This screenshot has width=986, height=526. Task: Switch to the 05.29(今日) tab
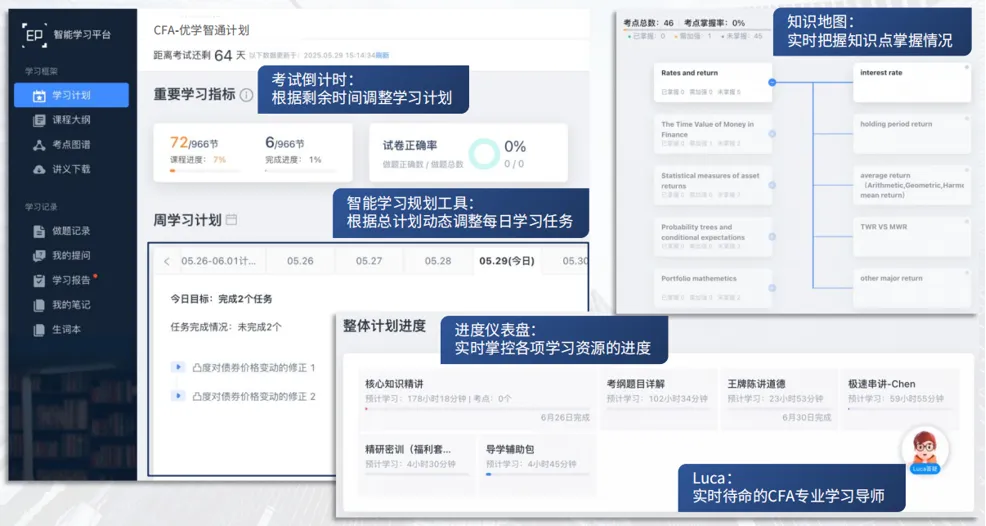[x=507, y=261]
